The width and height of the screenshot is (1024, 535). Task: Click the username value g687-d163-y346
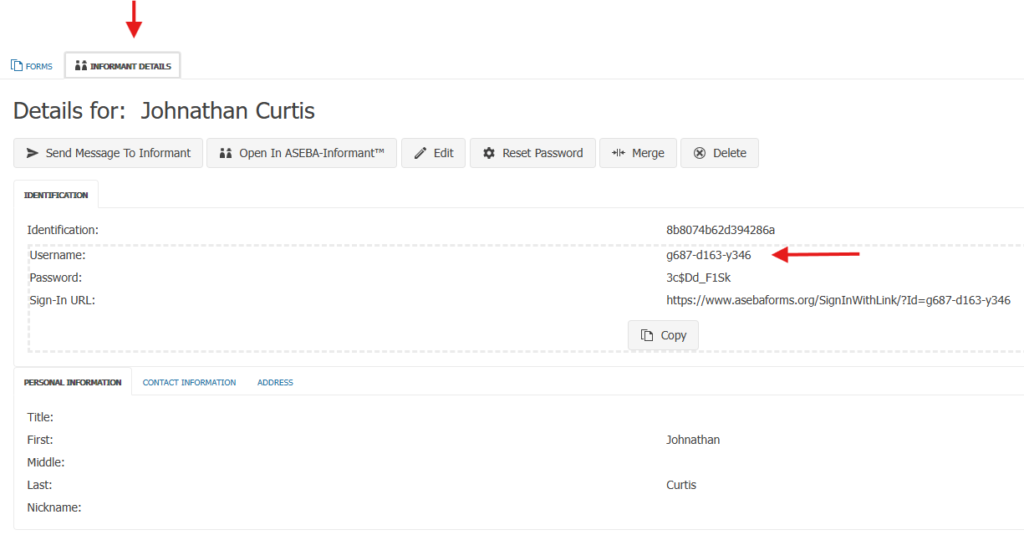click(x=708, y=255)
